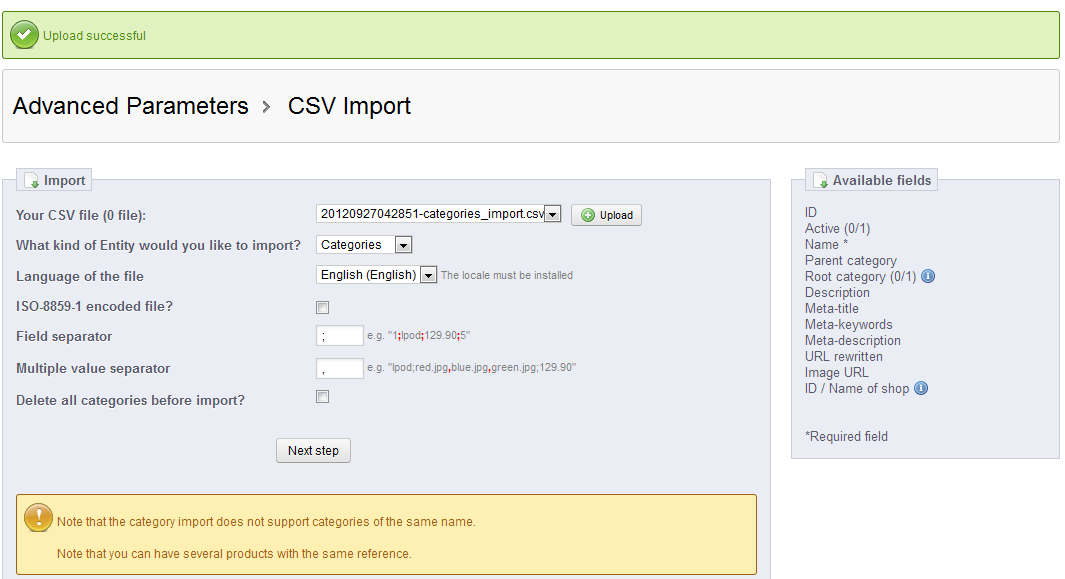Image resolution: width=1065 pixels, height=579 pixels.
Task: Click info icon next to ID / Name of shop
Action: click(x=921, y=388)
